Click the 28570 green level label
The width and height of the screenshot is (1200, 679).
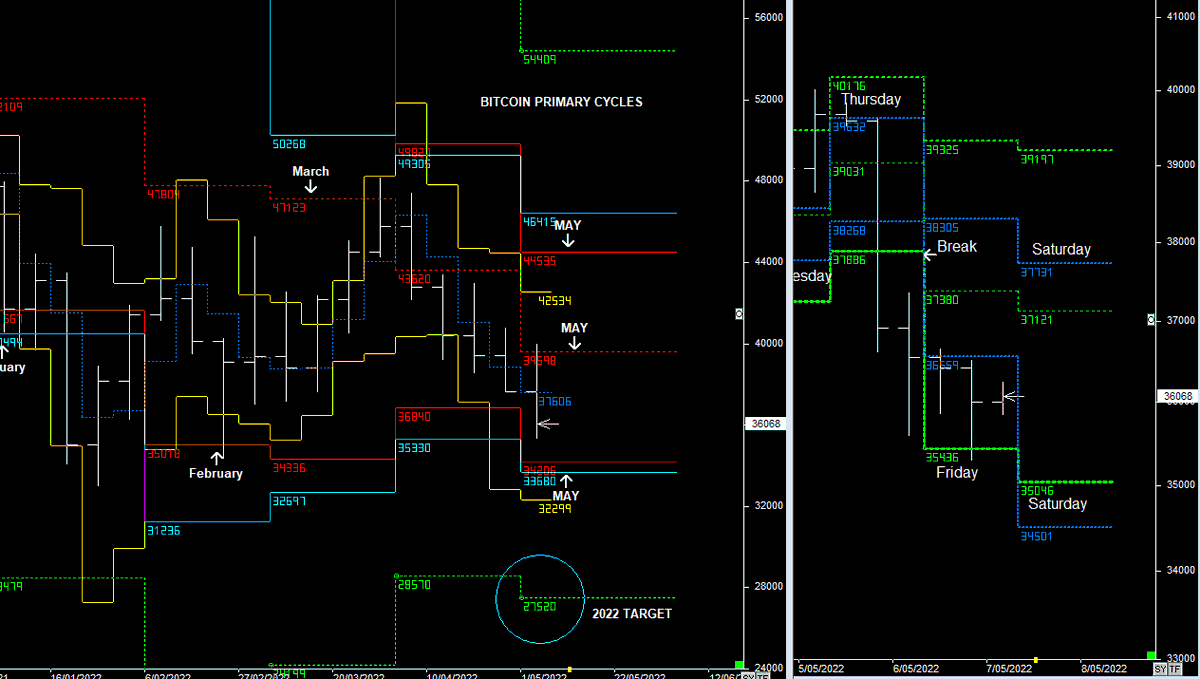(x=414, y=585)
